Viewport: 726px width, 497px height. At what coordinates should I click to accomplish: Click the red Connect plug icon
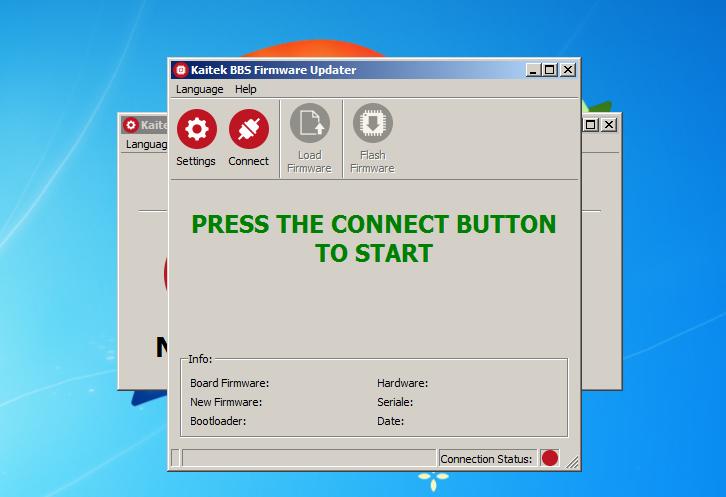pyautogui.click(x=249, y=129)
